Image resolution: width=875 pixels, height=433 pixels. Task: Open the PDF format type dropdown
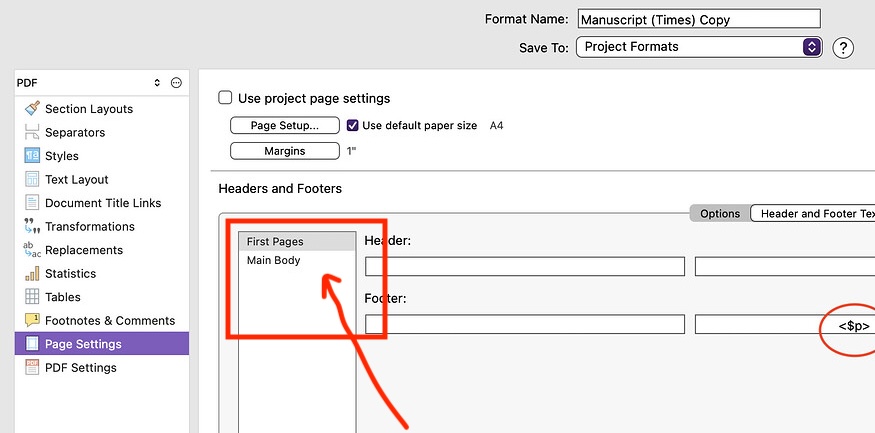[x=88, y=83]
